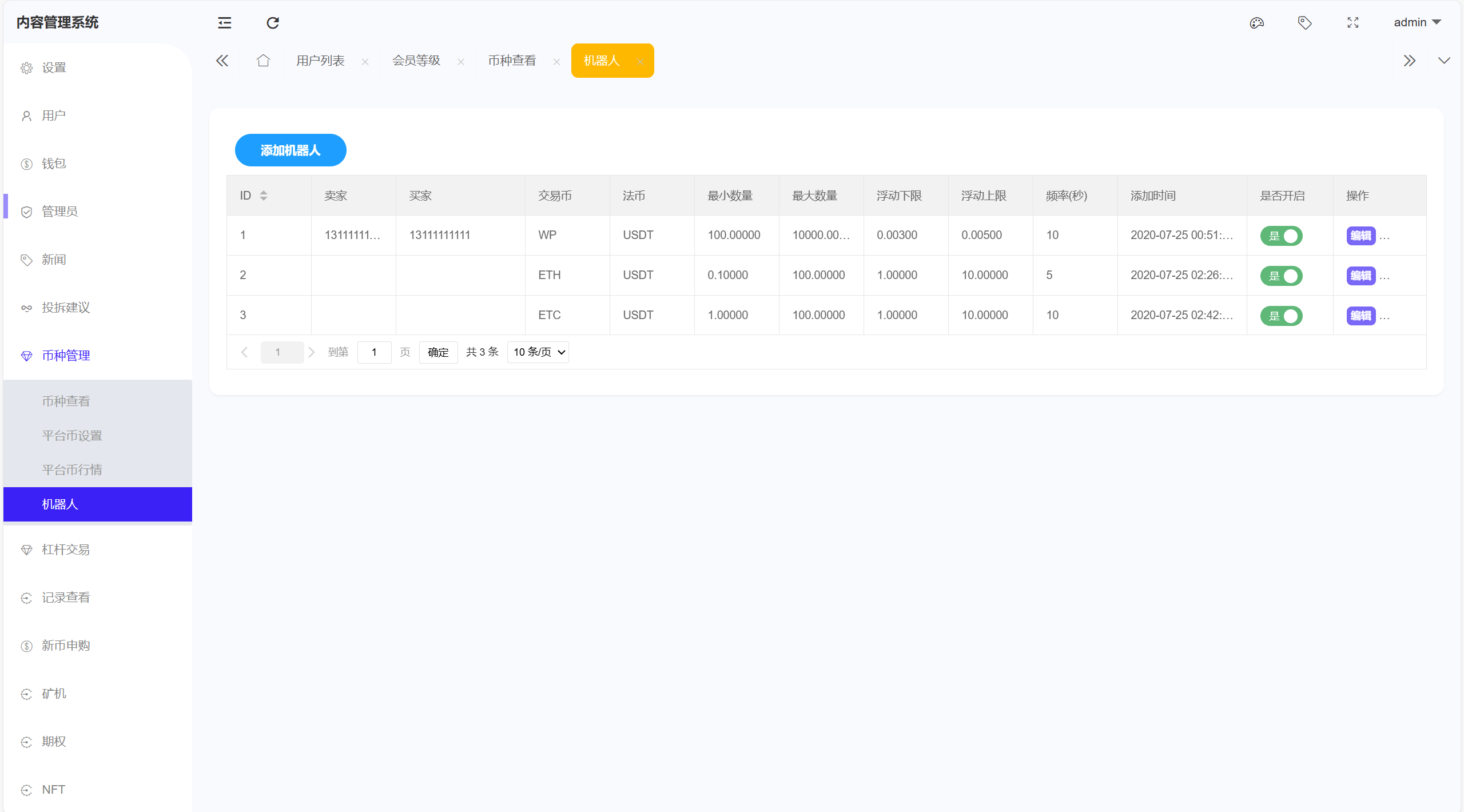Open the theme palette icon
This screenshot has width=1464, height=812.
tap(1256, 23)
